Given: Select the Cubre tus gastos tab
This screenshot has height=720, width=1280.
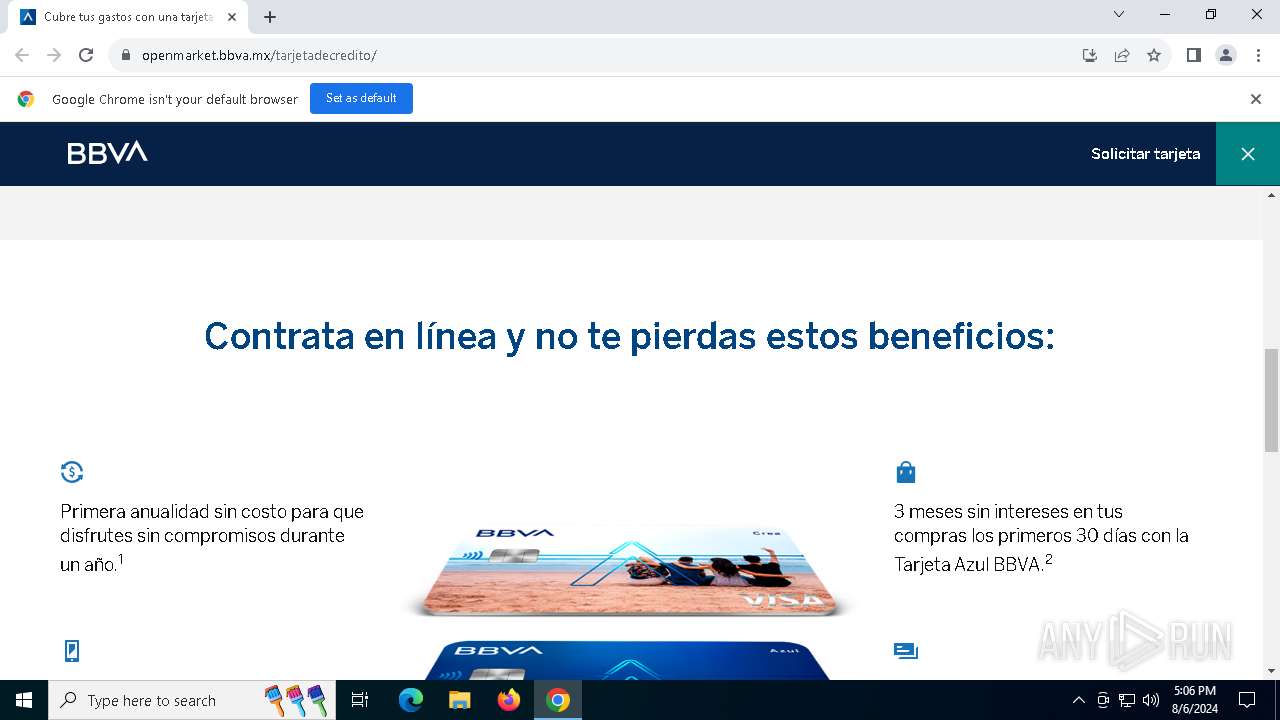Looking at the screenshot, I should (x=128, y=17).
